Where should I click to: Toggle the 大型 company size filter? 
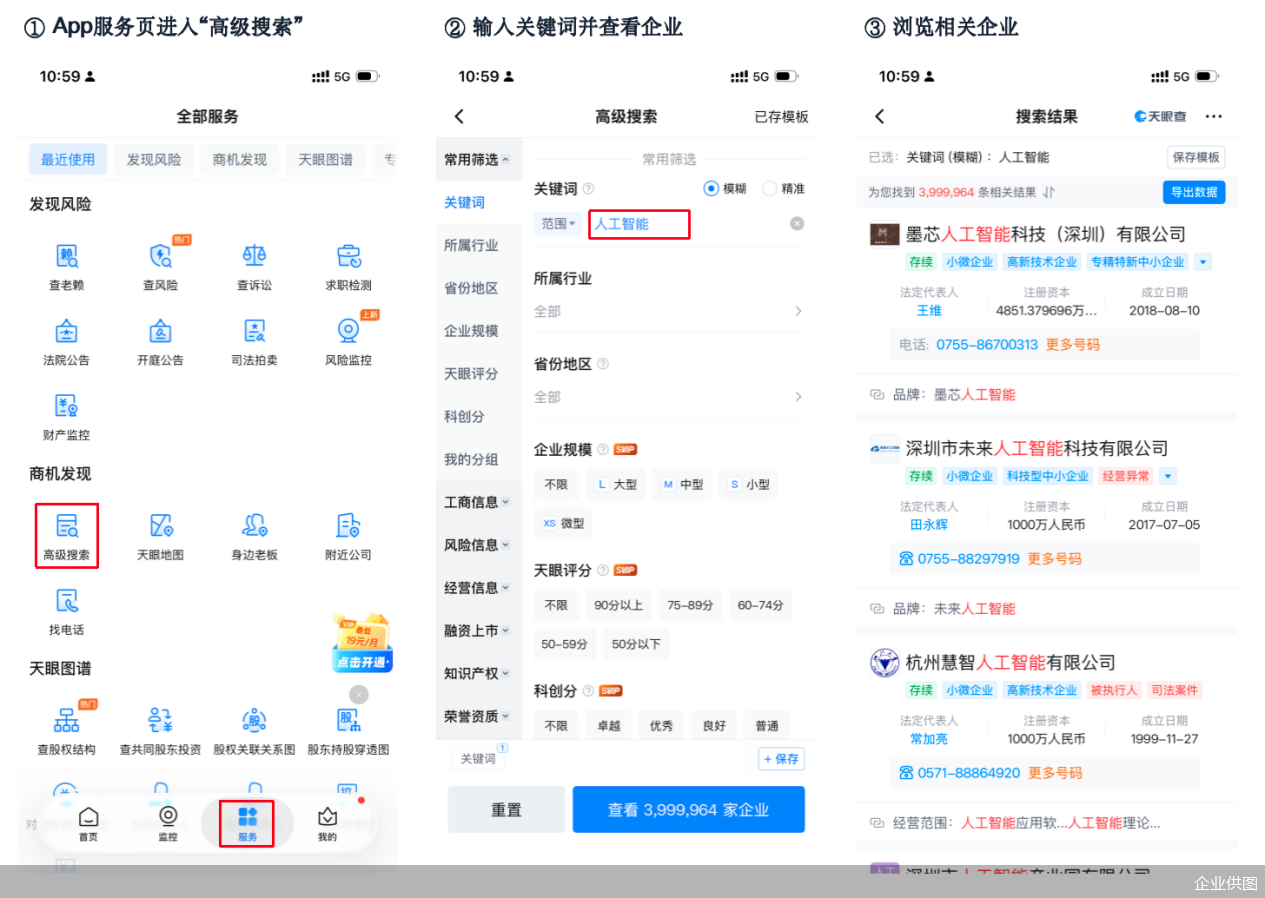pyautogui.click(x=615, y=485)
